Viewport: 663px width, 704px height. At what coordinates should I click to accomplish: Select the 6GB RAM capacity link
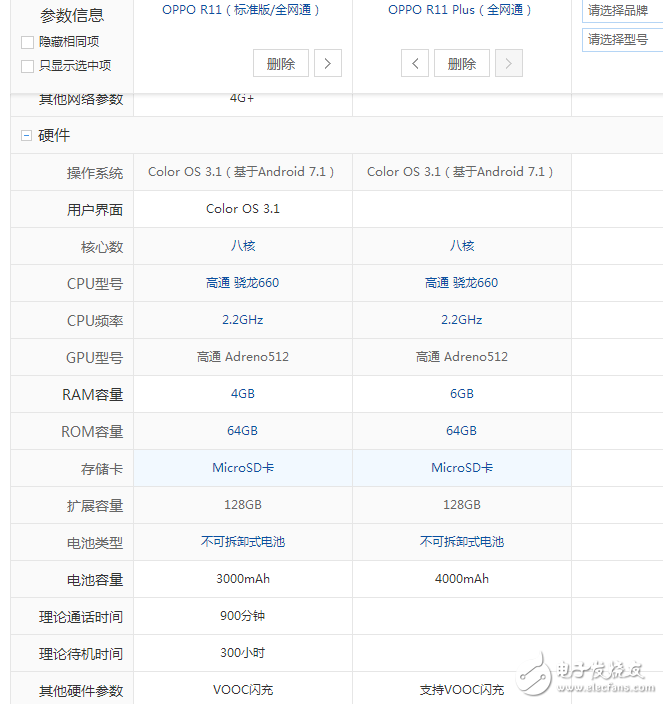pyautogui.click(x=461, y=394)
